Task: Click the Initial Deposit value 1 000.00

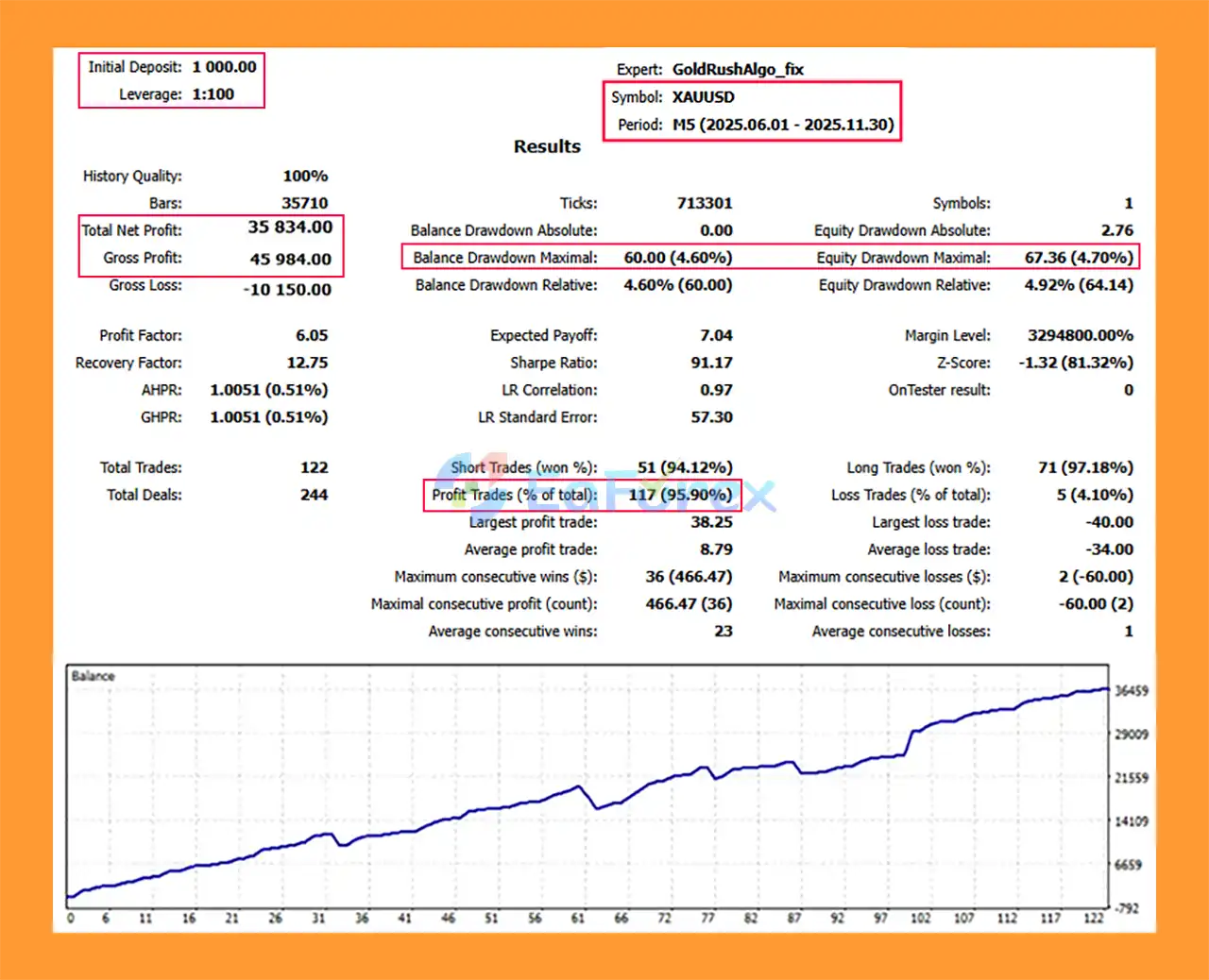Action: tap(224, 67)
